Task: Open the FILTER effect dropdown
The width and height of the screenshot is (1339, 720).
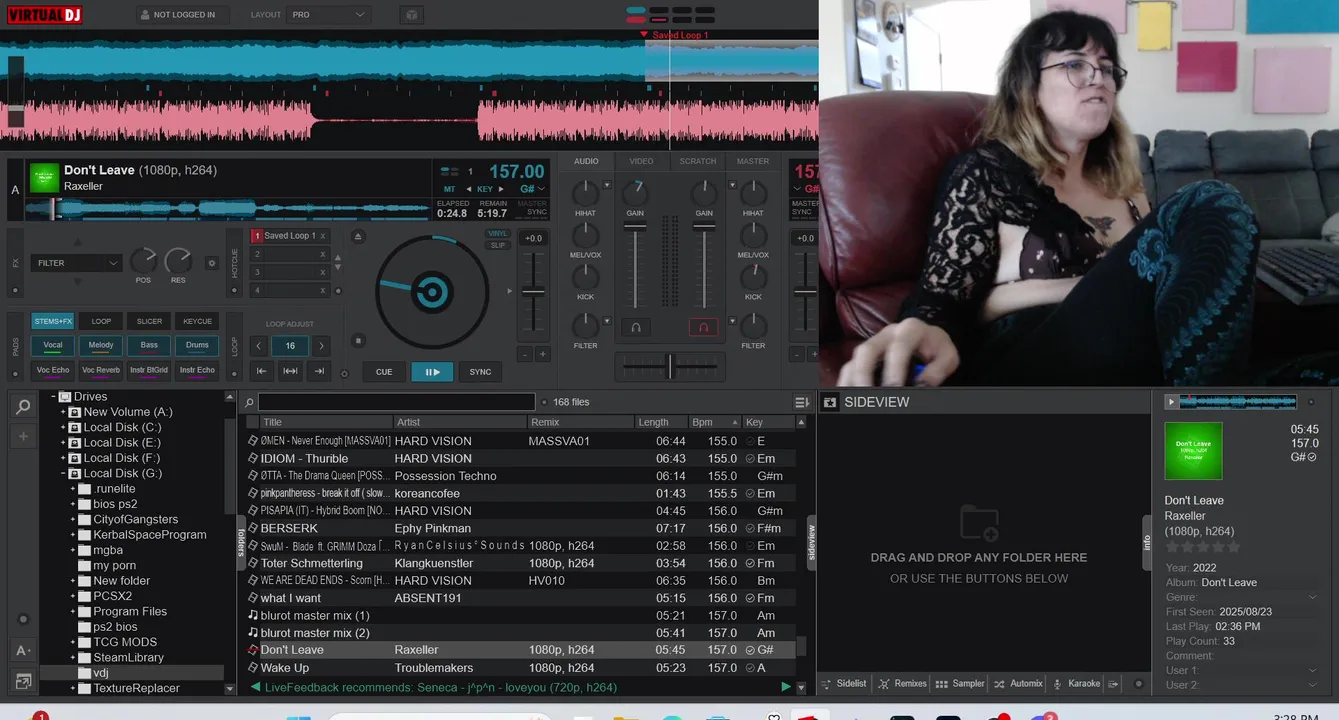Action: [77, 263]
